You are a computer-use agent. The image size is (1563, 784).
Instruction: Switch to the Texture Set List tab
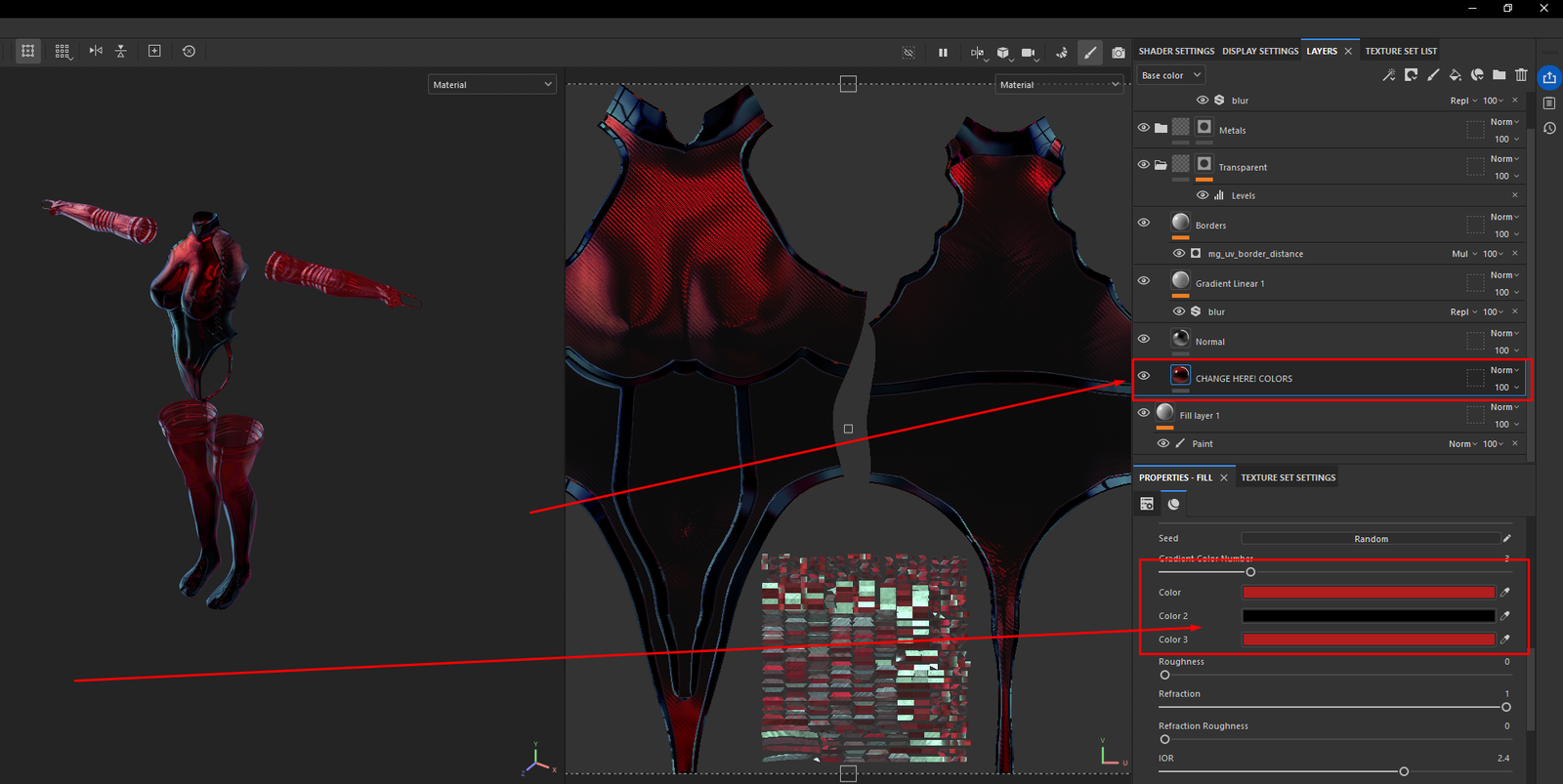point(1401,51)
